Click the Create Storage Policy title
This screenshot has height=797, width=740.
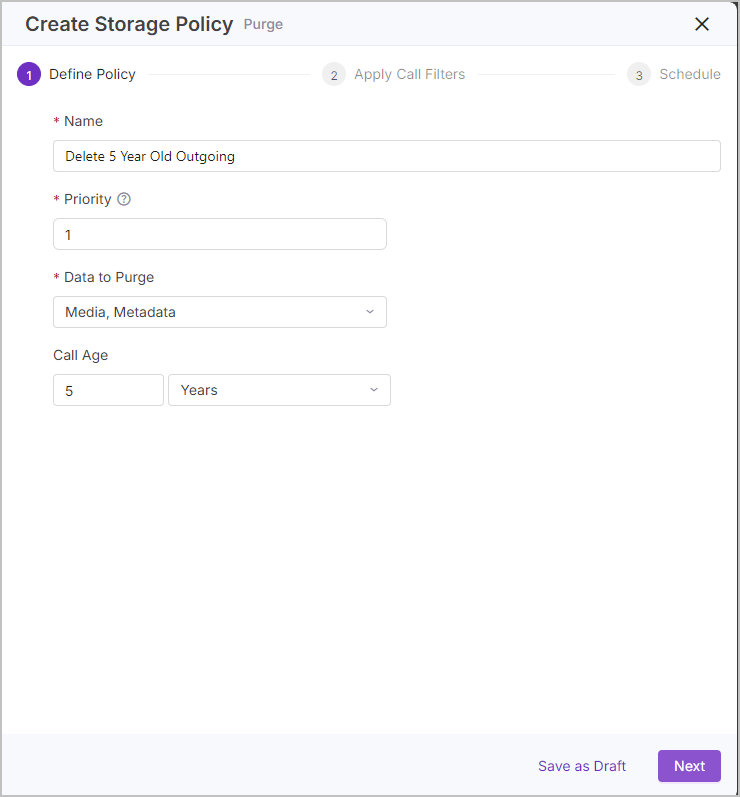pyautogui.click(x=129, y=24)
